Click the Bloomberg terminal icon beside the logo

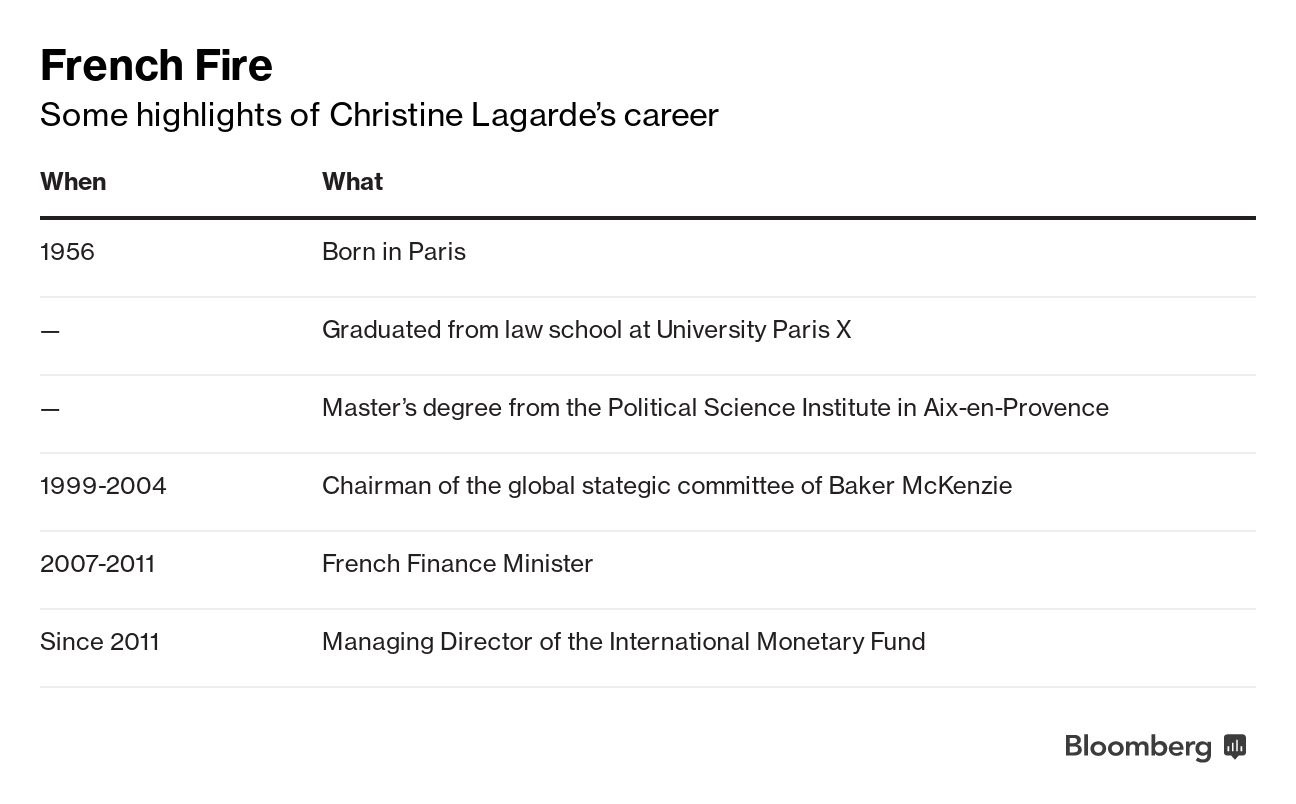click(x=1235, y=746)
